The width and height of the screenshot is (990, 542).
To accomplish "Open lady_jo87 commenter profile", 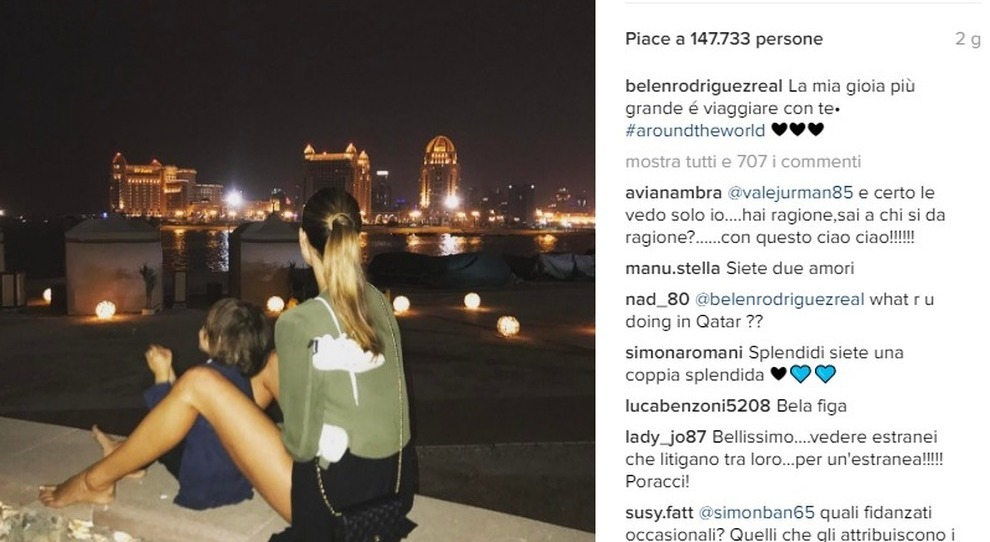I will (665, 437).
